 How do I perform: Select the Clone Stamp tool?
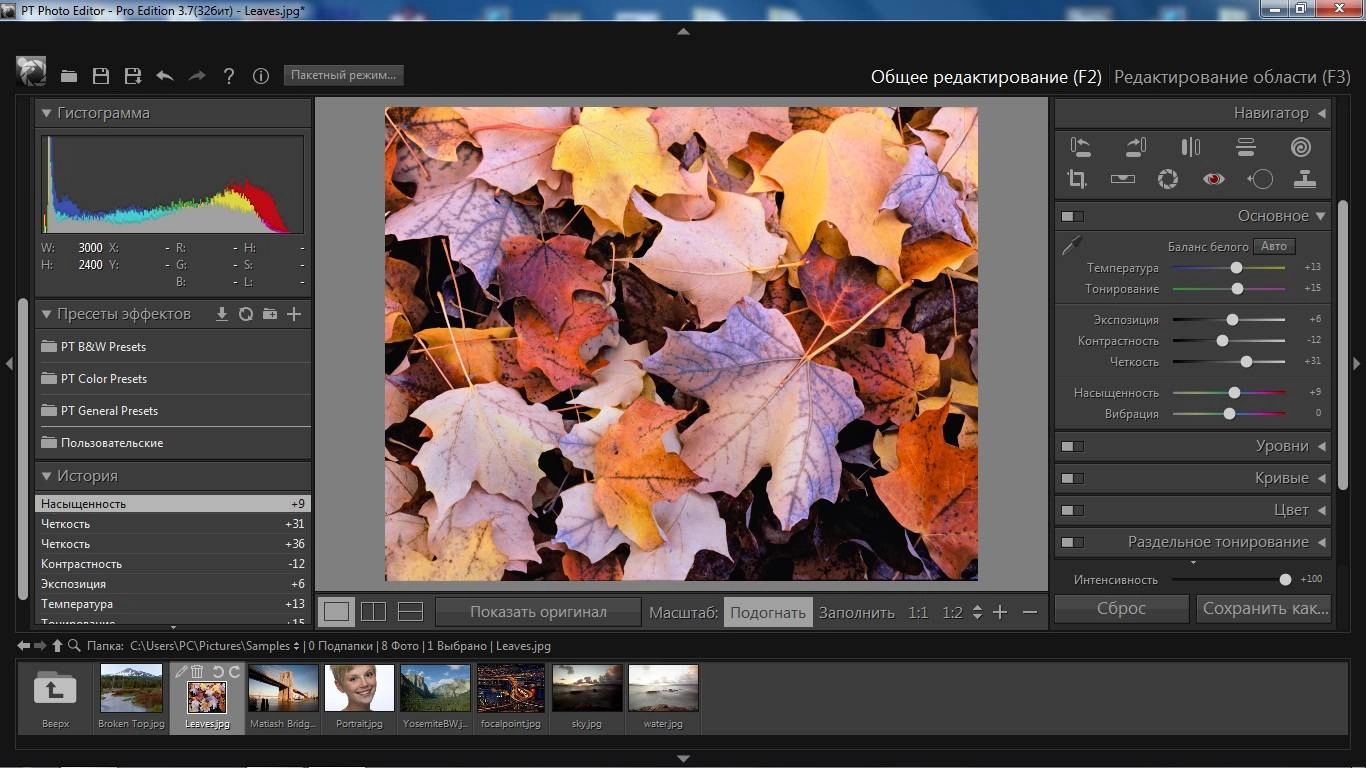(x=1305, y=179)
